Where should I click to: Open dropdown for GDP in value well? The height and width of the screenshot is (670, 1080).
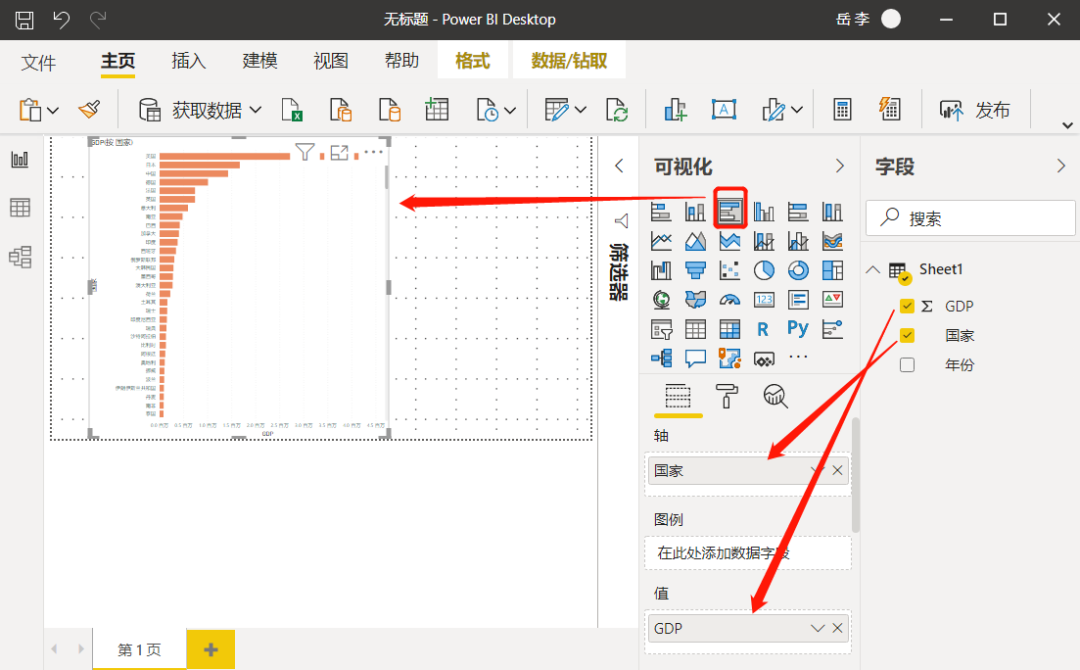click(817, 628)
